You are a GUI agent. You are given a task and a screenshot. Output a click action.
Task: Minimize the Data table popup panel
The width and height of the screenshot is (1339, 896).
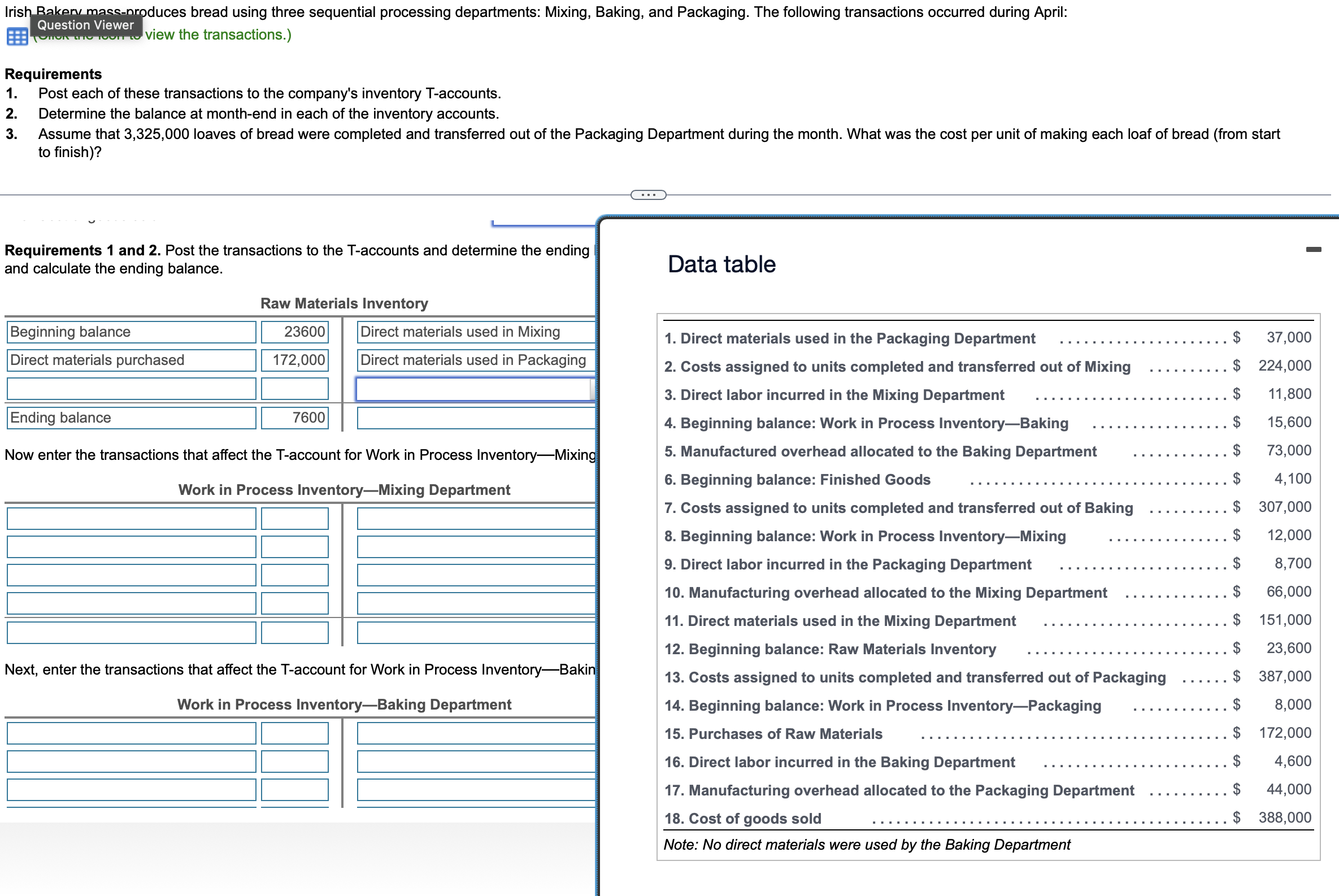[1313, 249]
